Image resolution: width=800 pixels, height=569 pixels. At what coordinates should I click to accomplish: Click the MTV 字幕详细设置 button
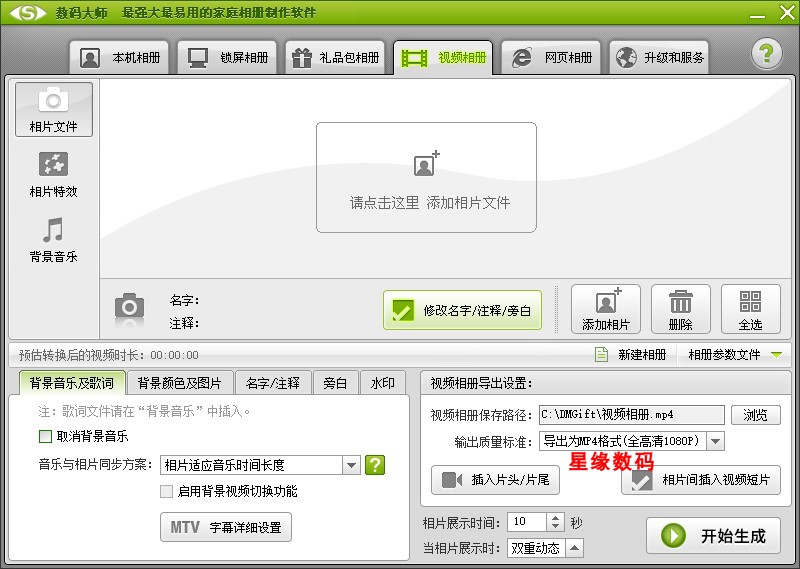click(x=226, y=527)
